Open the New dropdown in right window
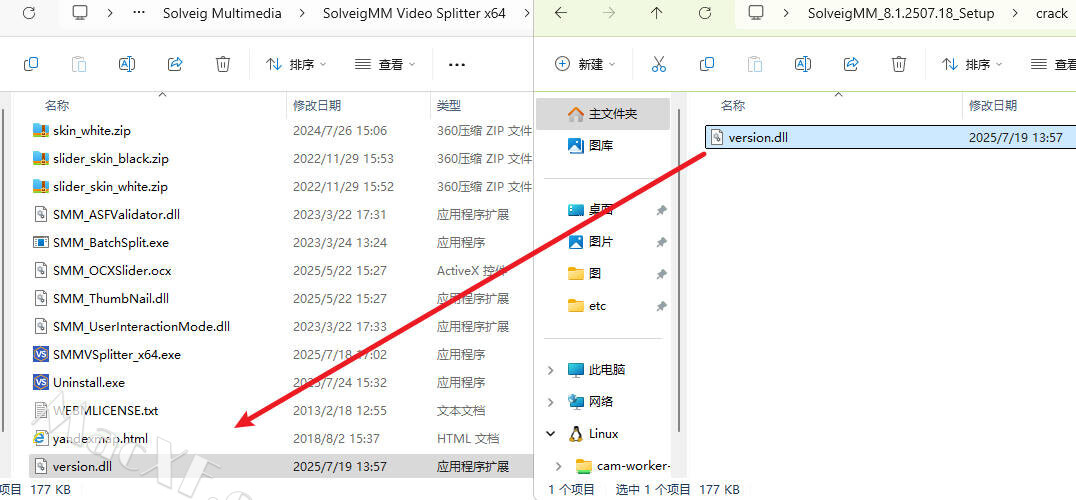Image resolution: width=1076 pixels, height=500 pixels. (x=585, y=64)
